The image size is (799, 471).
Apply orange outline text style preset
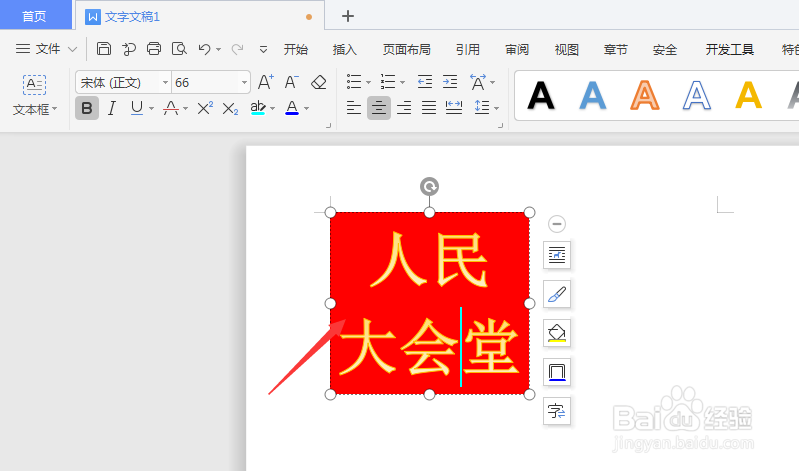(x=645, y=95)
